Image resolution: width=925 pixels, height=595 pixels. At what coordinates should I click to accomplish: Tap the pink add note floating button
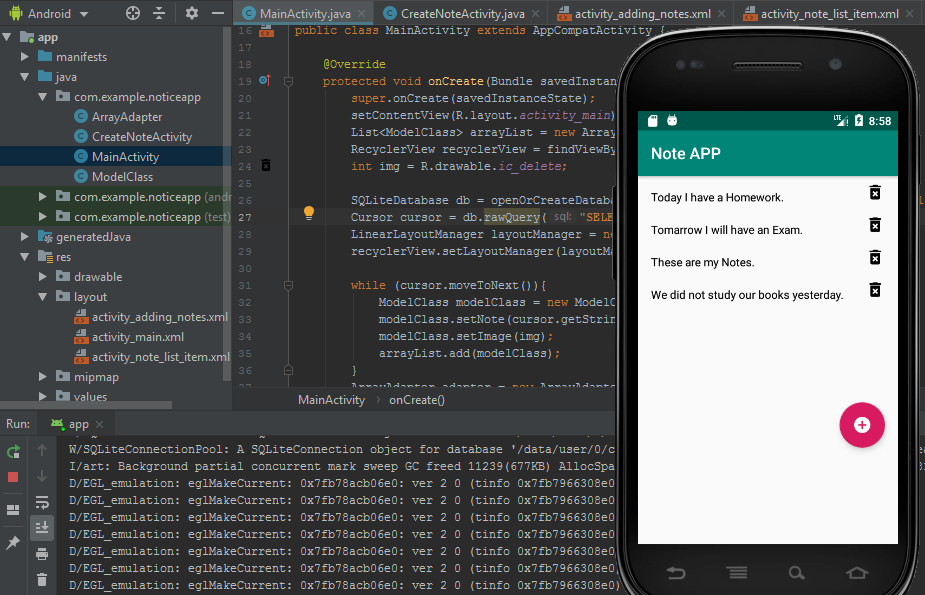point(862,425)
